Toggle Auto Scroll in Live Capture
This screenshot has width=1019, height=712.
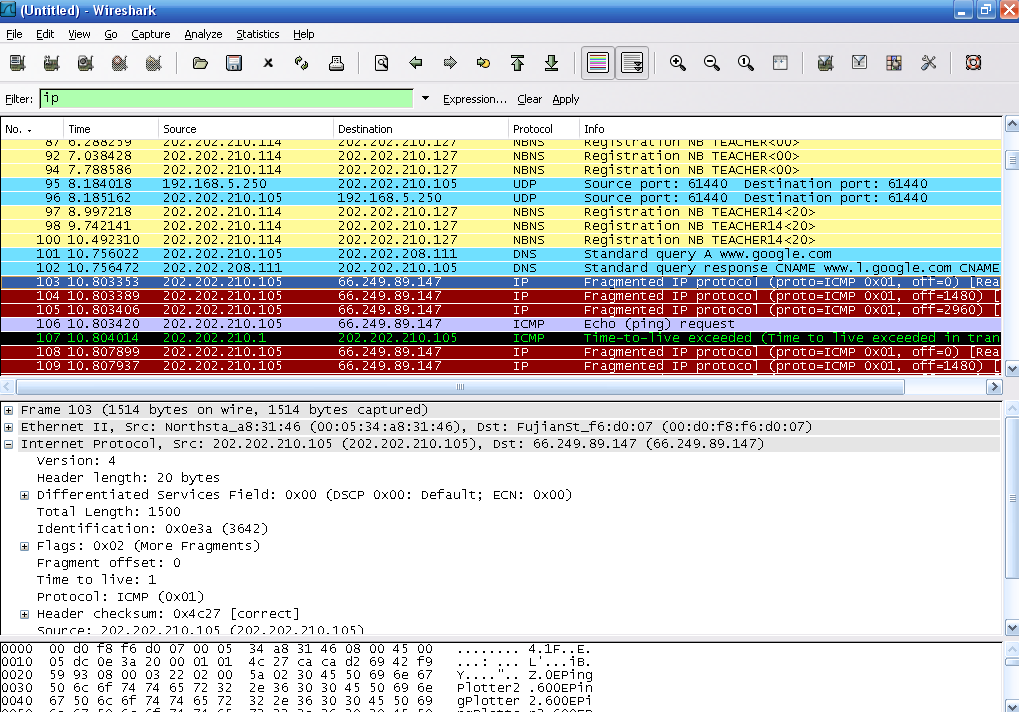631,62
